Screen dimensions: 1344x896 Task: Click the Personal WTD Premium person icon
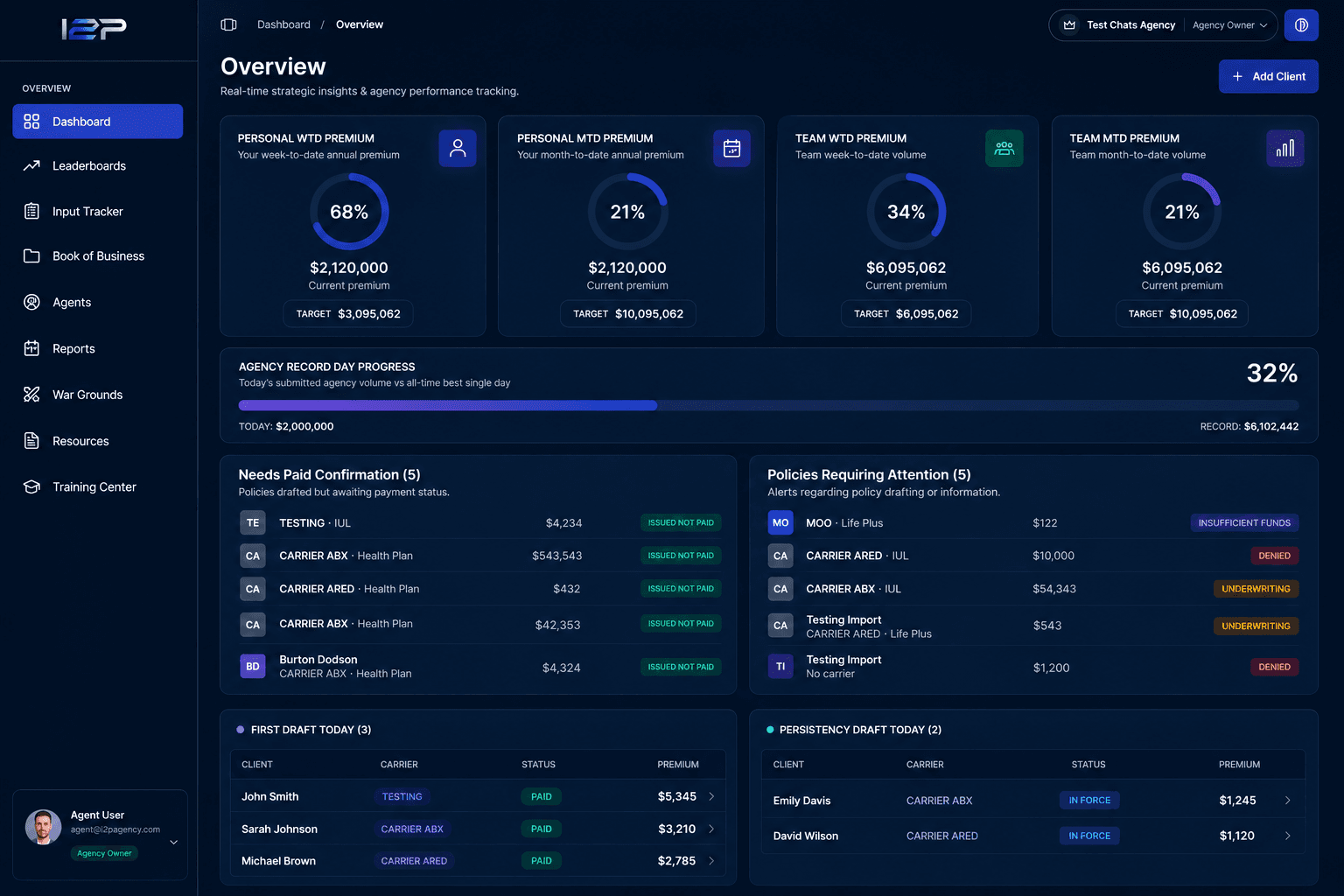click(458, 149)
